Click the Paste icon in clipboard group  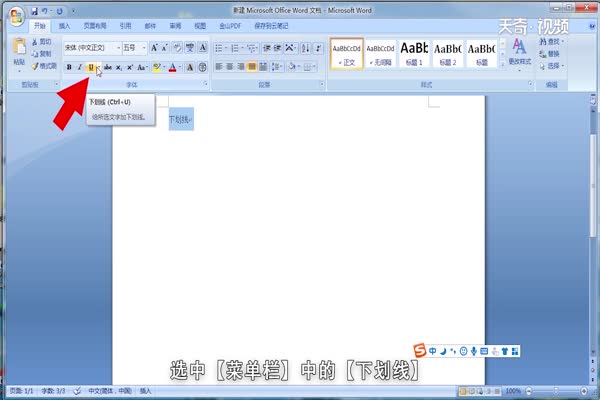point(19,52)
